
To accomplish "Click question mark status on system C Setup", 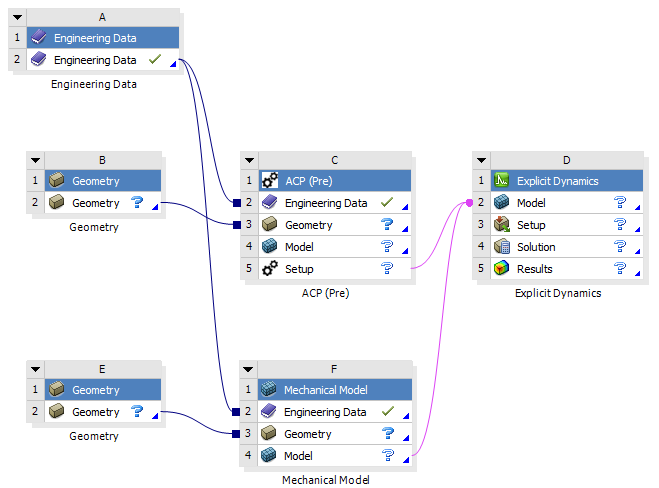I will (x=387, y=268).
